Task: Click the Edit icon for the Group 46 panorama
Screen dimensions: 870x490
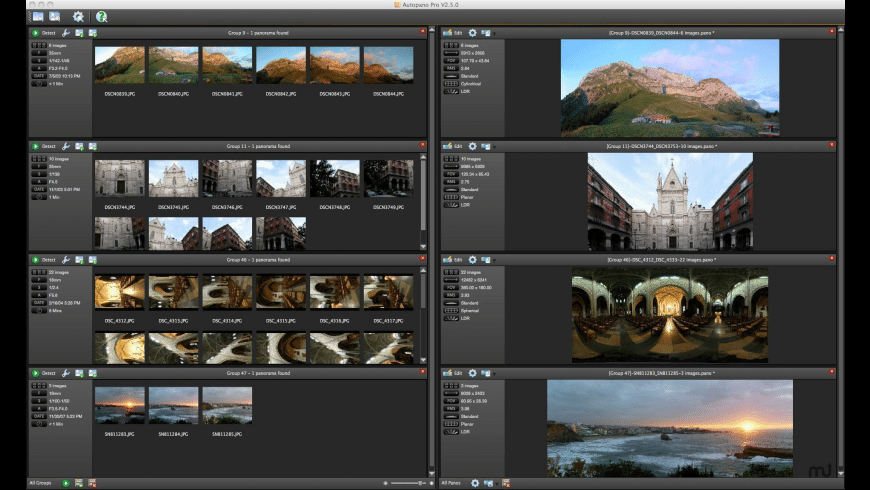Action: pos(447,260)
